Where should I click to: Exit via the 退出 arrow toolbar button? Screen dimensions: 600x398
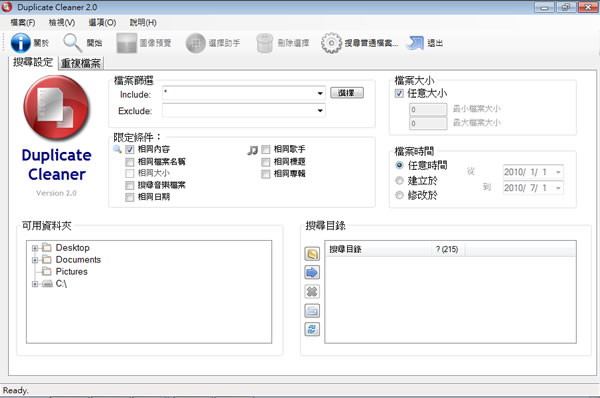(x=425, y=43)
